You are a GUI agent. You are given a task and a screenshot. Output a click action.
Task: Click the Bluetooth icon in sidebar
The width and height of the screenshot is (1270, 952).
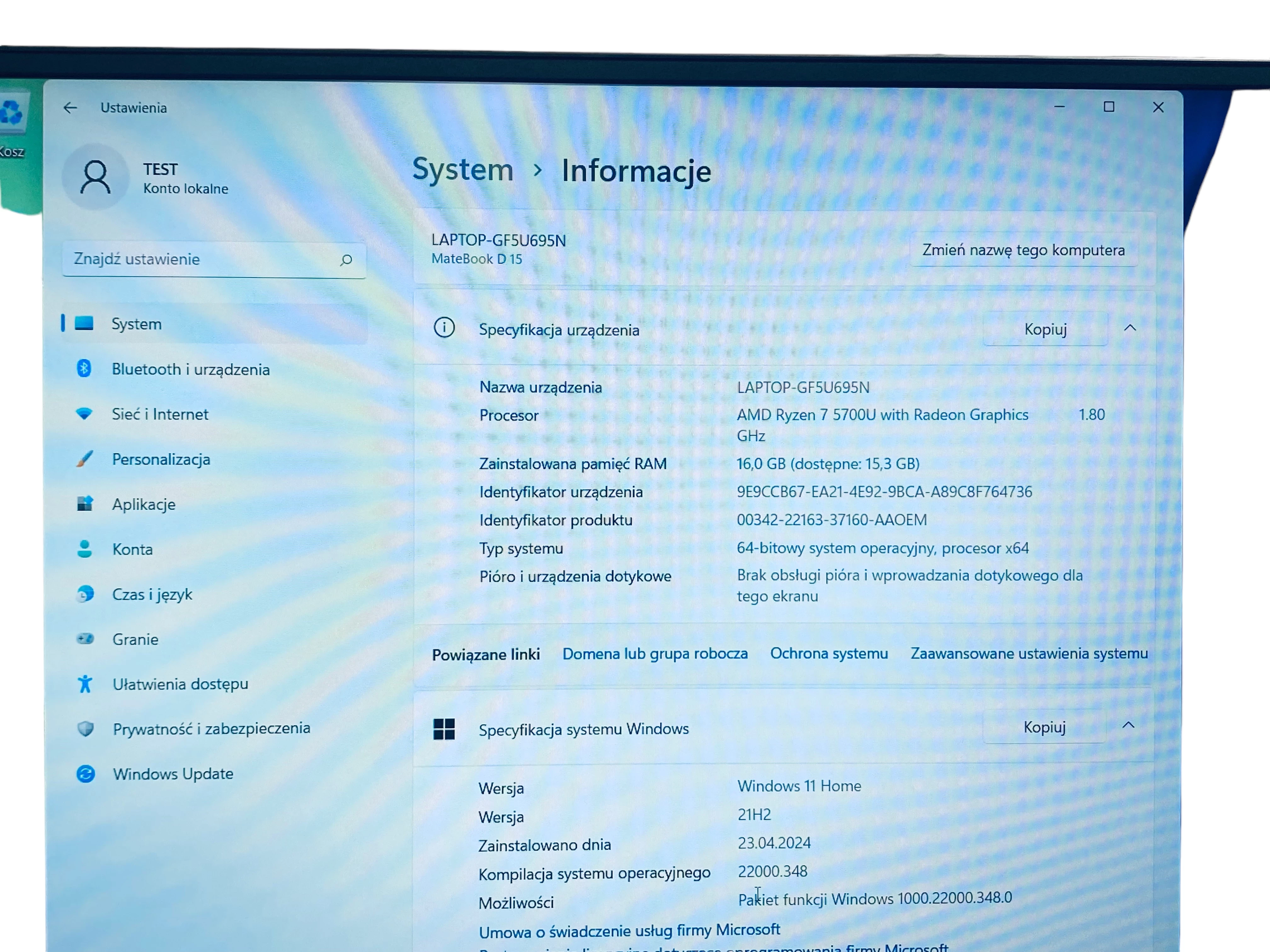click(84, 368)
